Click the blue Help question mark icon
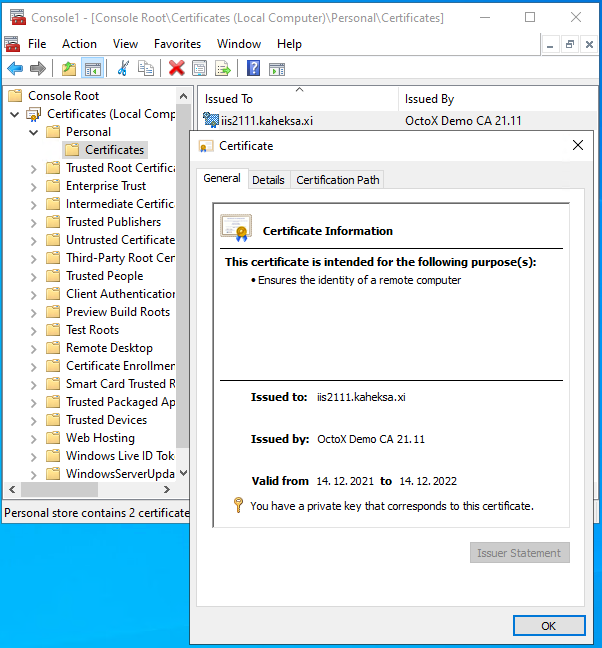This screenshot has width=602, height=648. pos(253,68)
